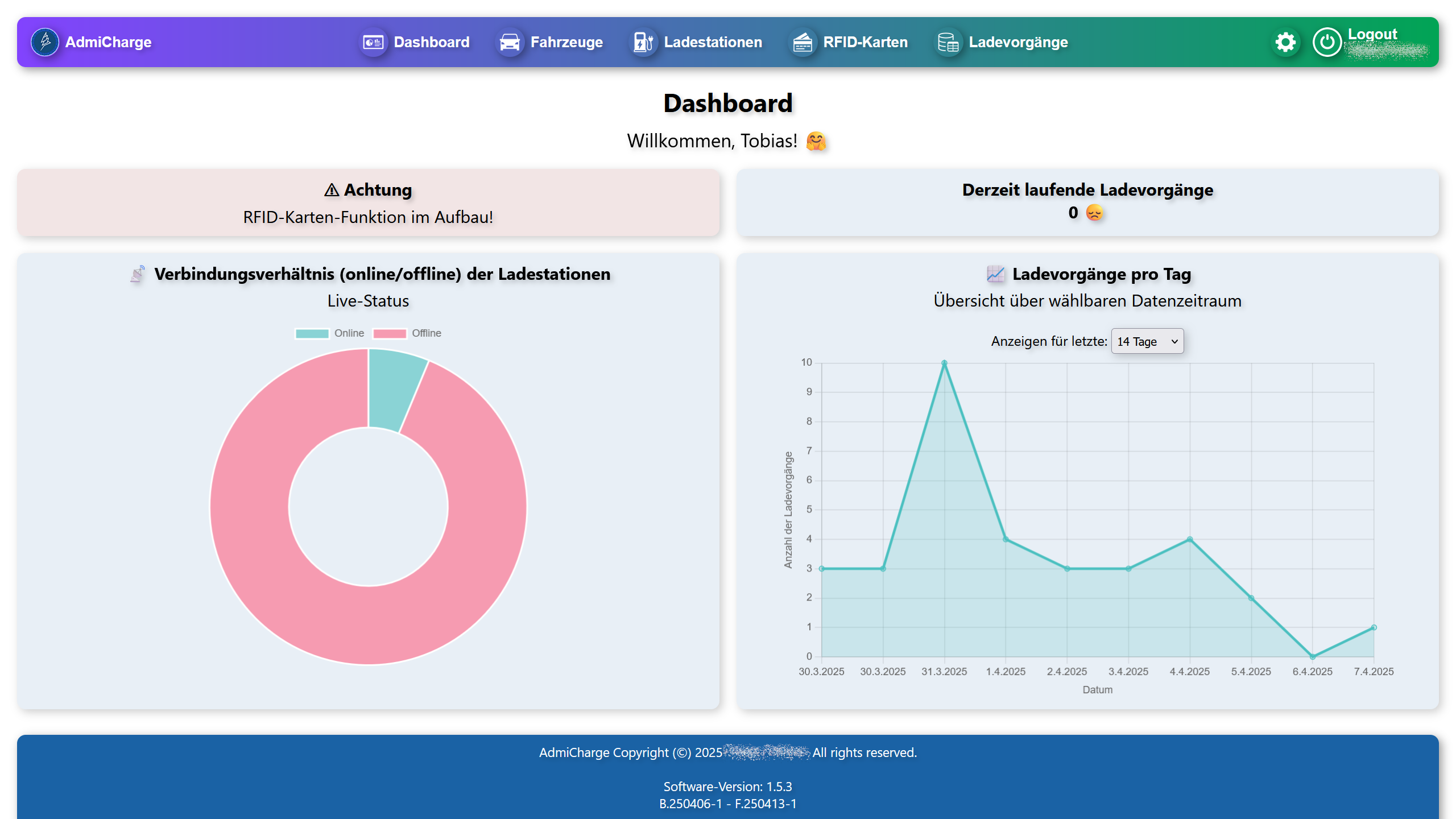Click the AdmiCharge lightning logo icon
This screenshot has height=819, width=1456.
coord(45,42)
